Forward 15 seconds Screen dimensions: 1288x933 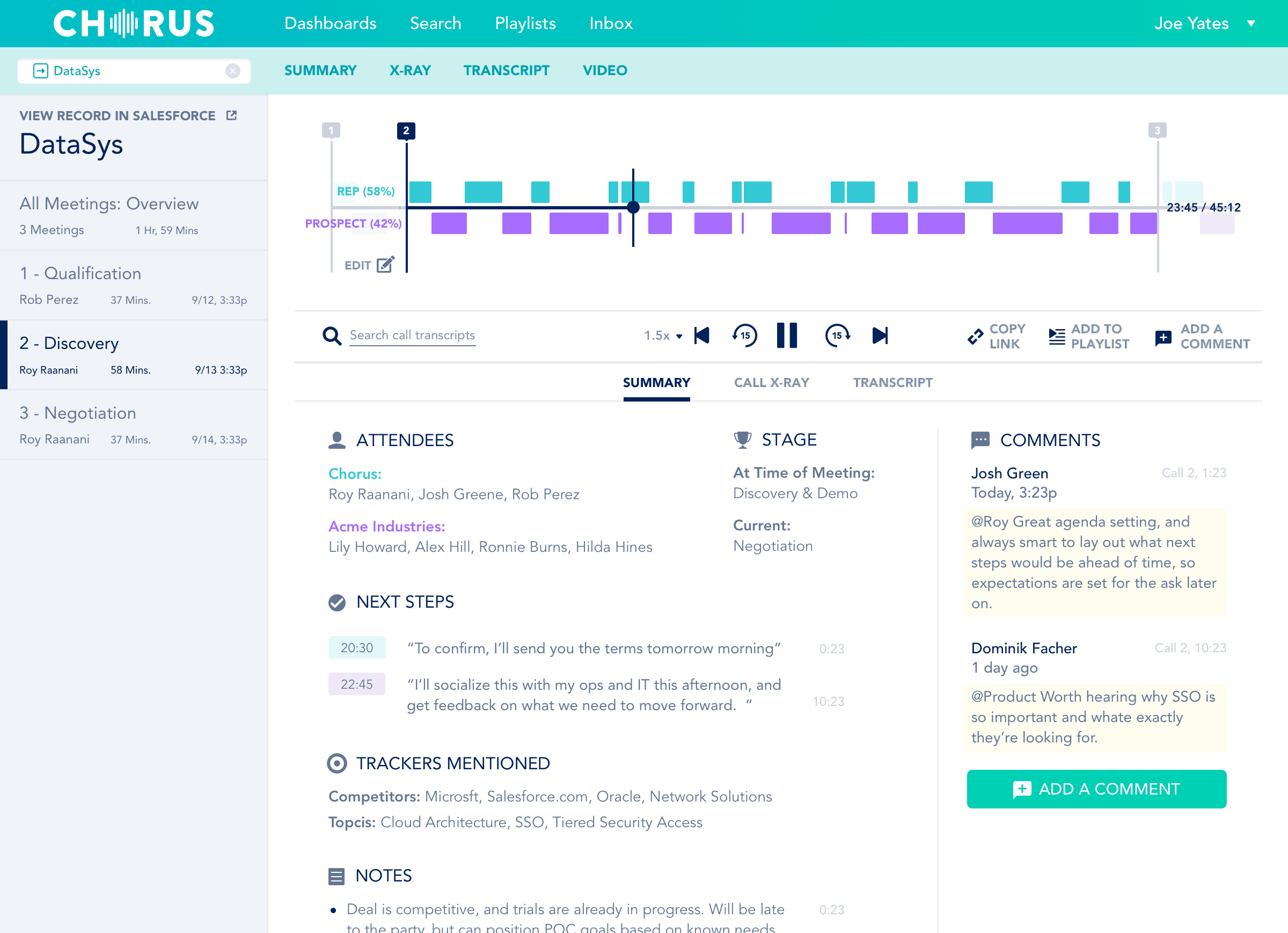[838, 336]
